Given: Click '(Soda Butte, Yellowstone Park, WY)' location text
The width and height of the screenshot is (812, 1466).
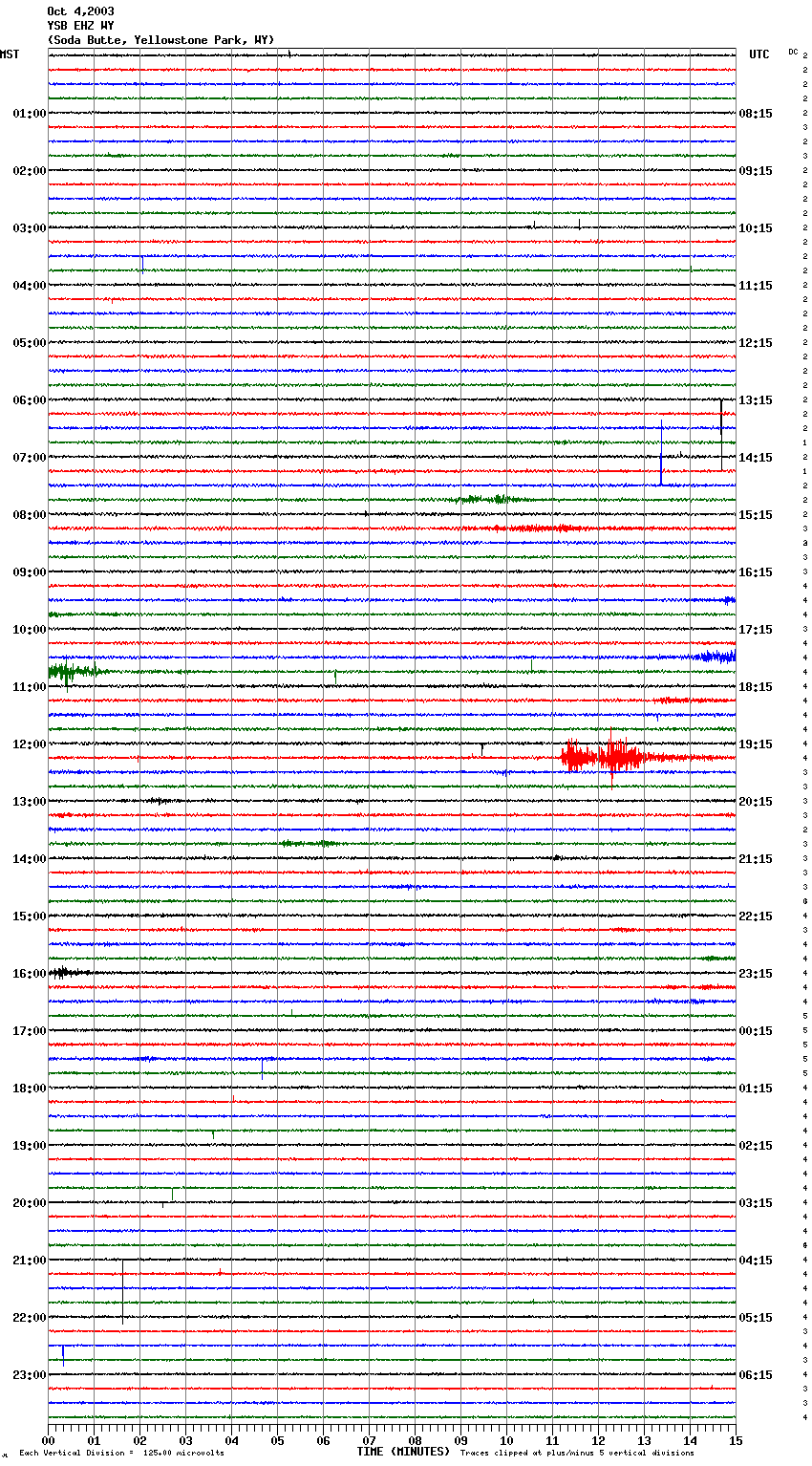Looking at the screenshot, I should point(160,40).
